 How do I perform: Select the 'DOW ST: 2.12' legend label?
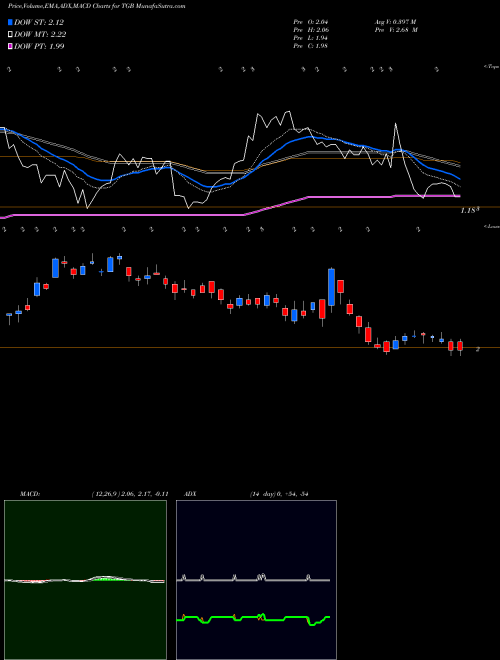(x=39, y=22)
